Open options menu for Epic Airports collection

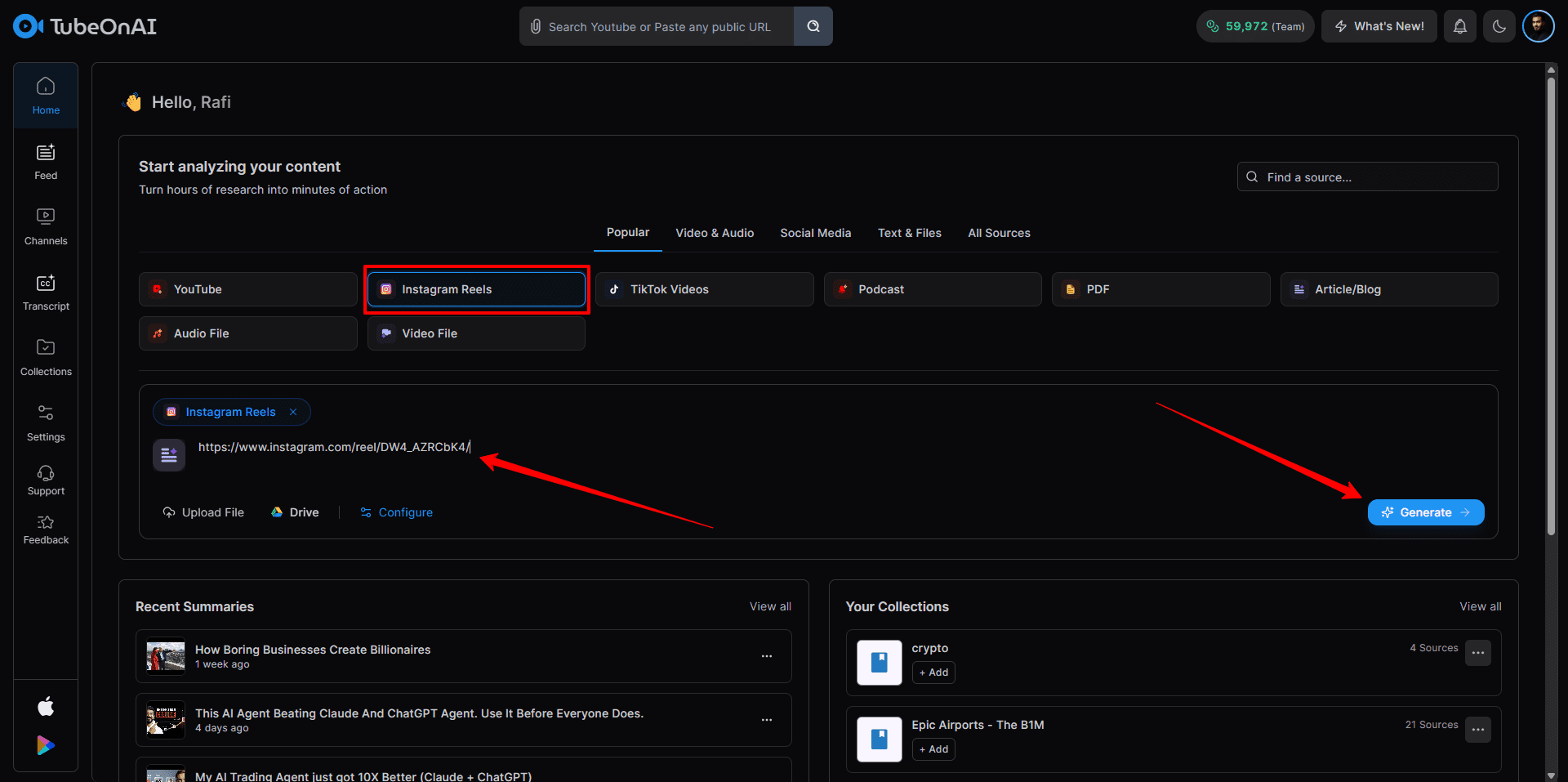(1478, 730)
